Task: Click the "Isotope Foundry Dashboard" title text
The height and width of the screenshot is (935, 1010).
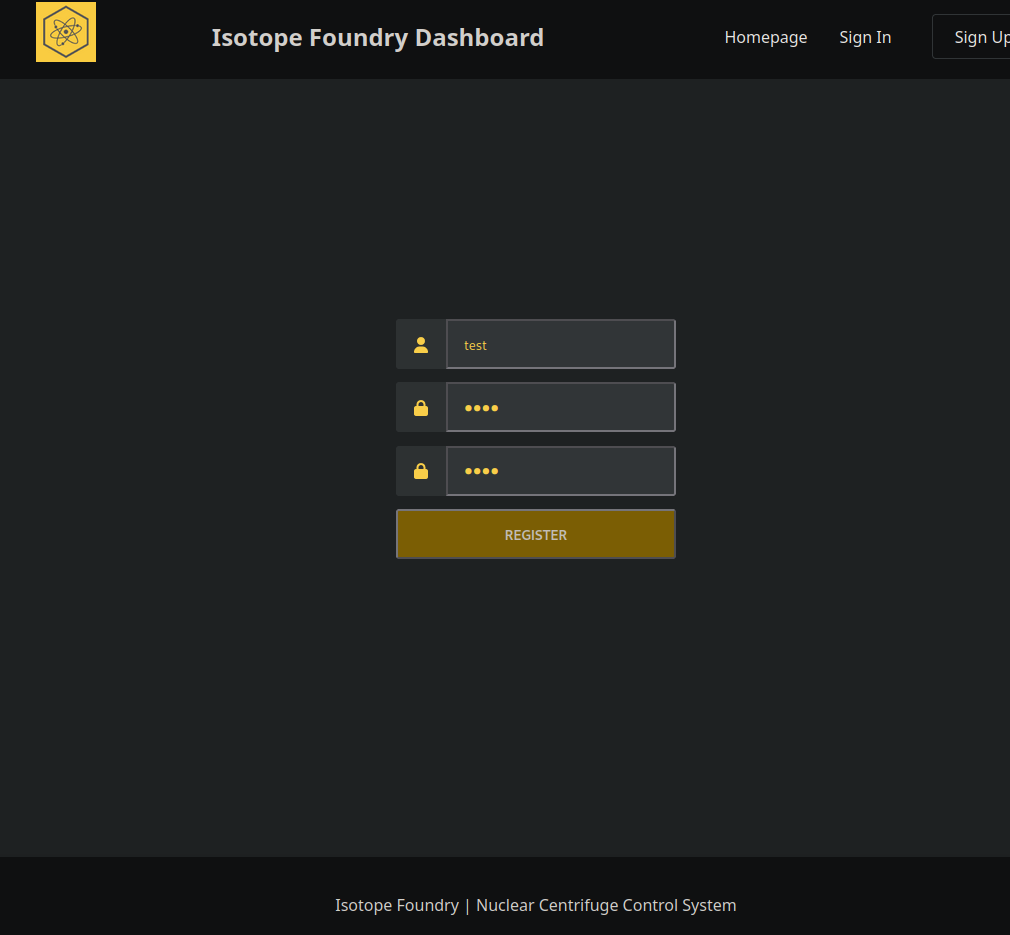Action: click(x=377, y=37)
